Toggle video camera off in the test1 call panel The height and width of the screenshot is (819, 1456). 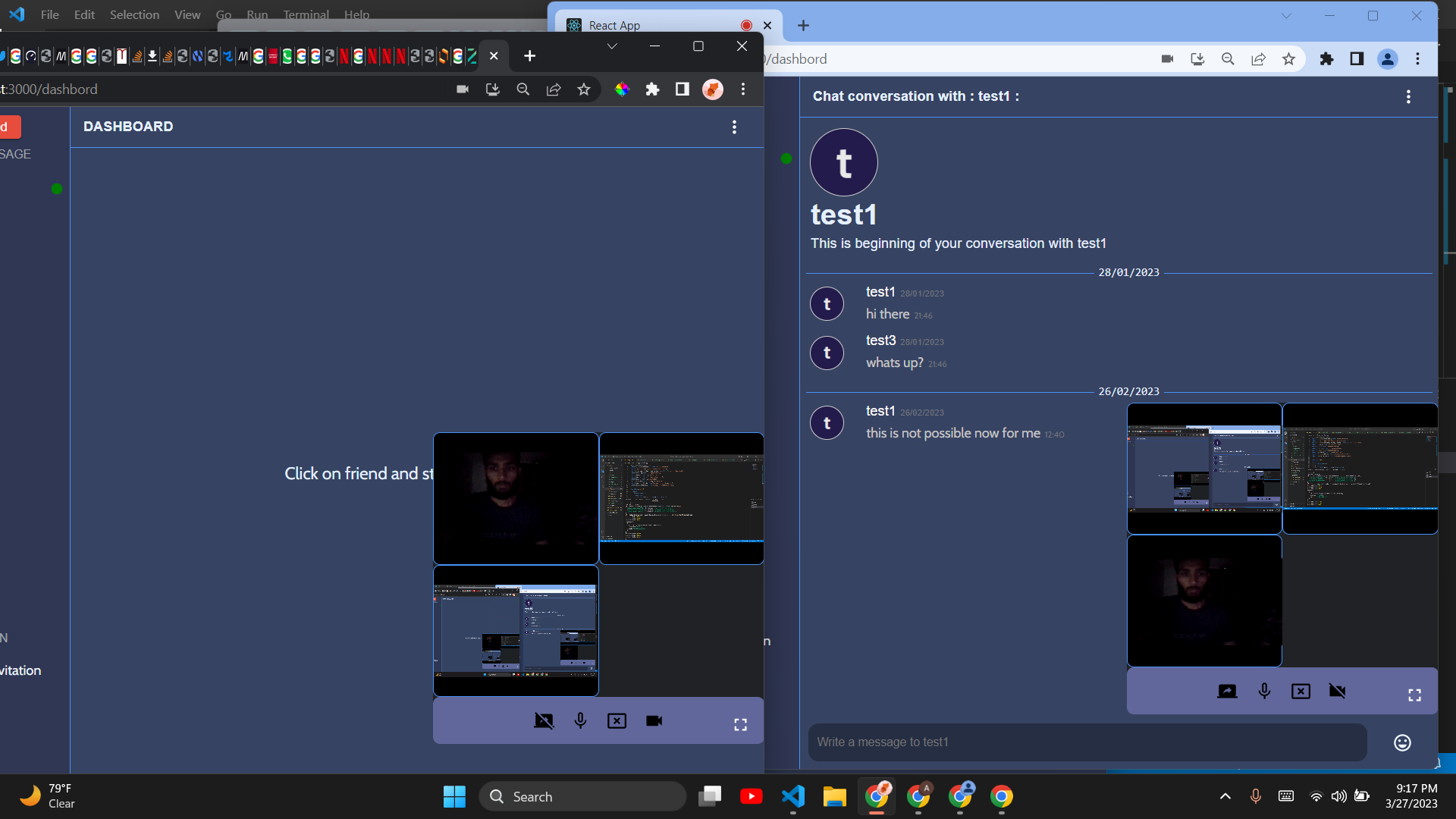1338,691
